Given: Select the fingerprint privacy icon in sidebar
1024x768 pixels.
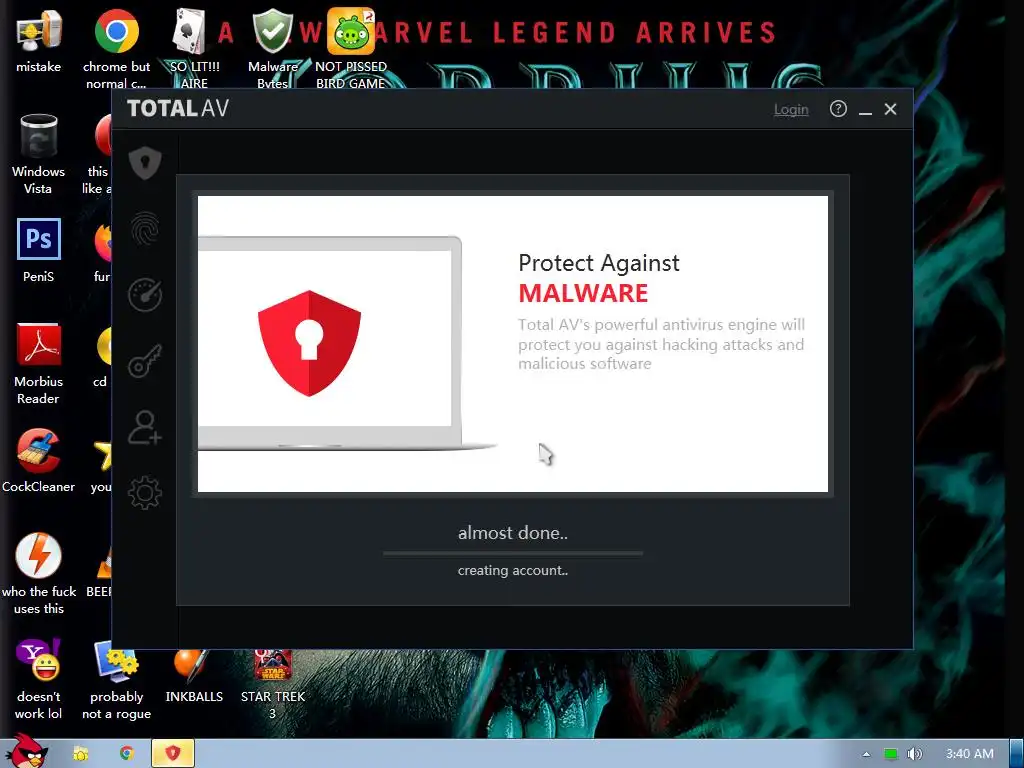Looking at the screenshot, I should [145, 229].
